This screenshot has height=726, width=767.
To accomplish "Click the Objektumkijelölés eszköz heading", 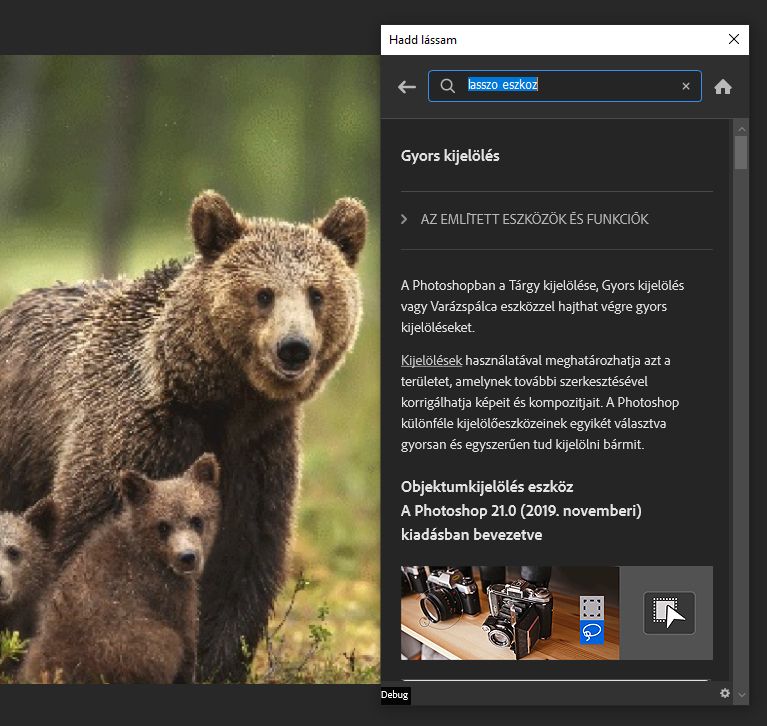I will click(487, 487).
